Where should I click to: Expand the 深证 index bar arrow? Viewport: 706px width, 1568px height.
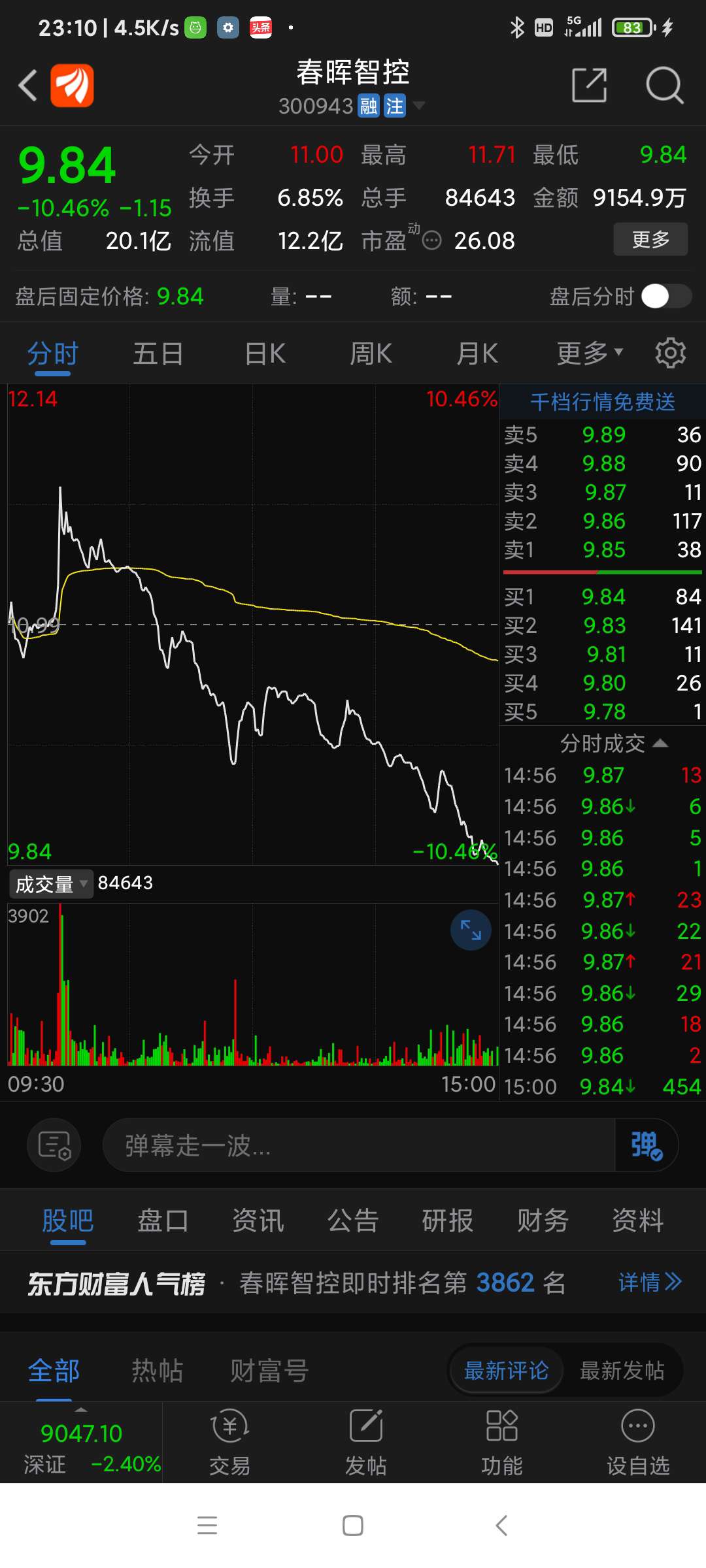tap(81, 1410)
